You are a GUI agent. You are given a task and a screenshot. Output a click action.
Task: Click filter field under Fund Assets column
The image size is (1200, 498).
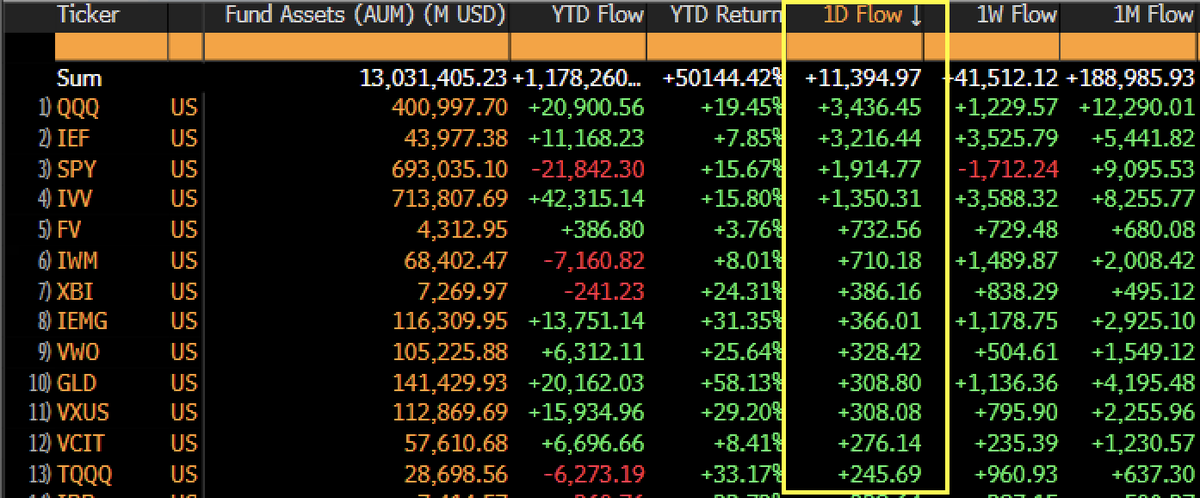click(357, 47)
